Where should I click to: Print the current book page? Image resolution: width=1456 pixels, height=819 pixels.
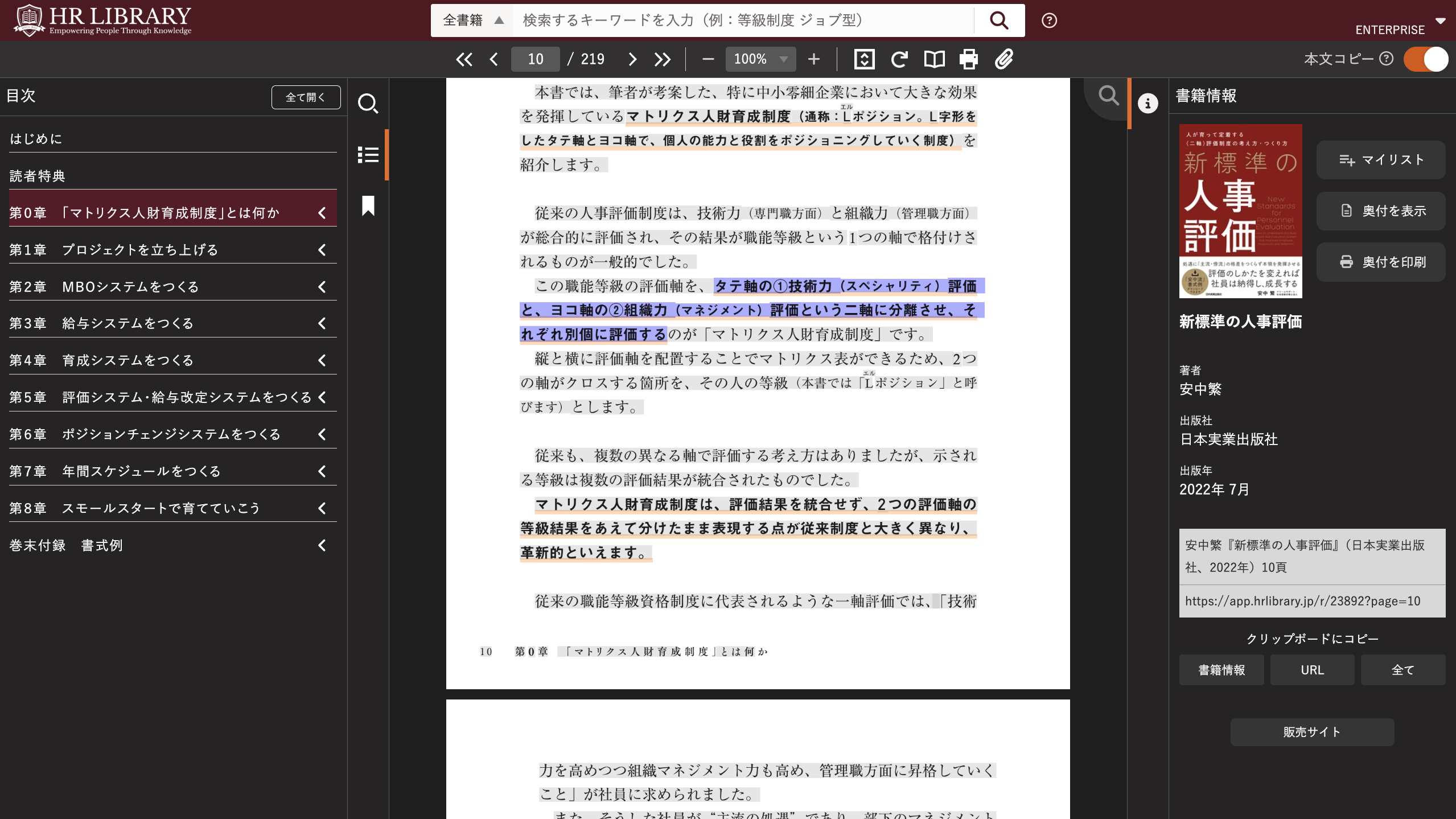point(969,59)
